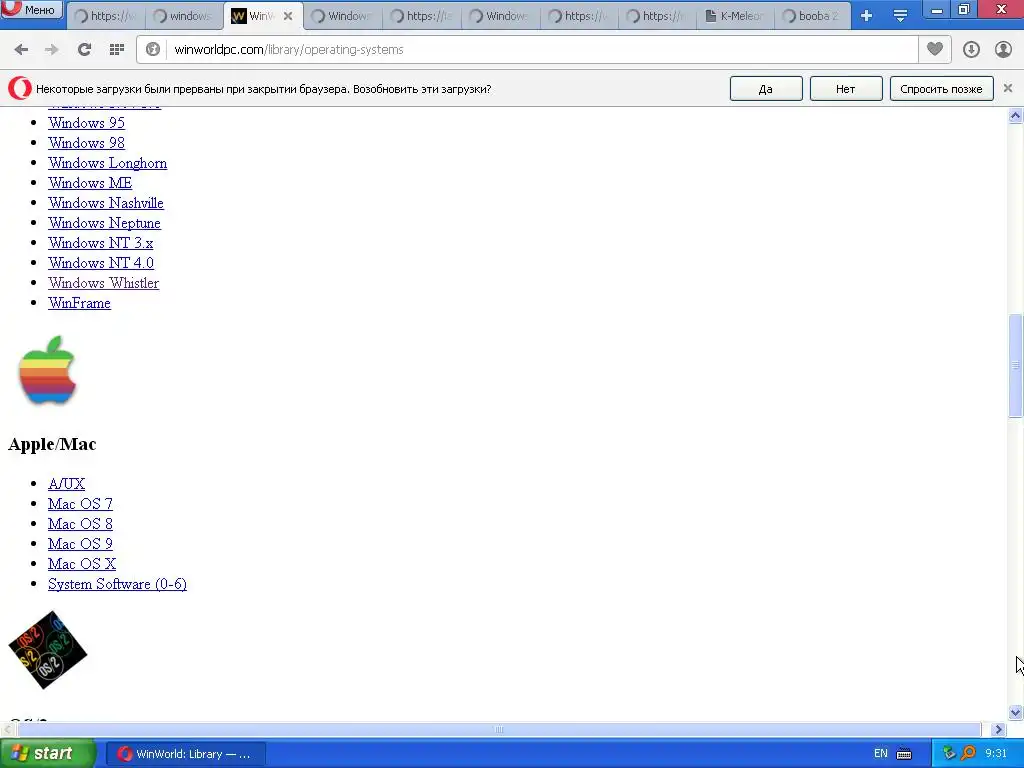Open a new tab with plus button

coord(866,16)
